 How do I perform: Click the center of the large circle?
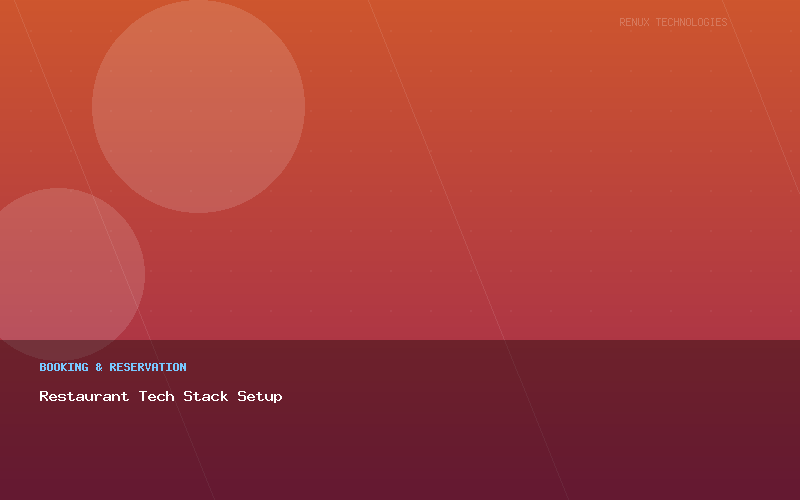pyautogui.click(x=198, y=106)
